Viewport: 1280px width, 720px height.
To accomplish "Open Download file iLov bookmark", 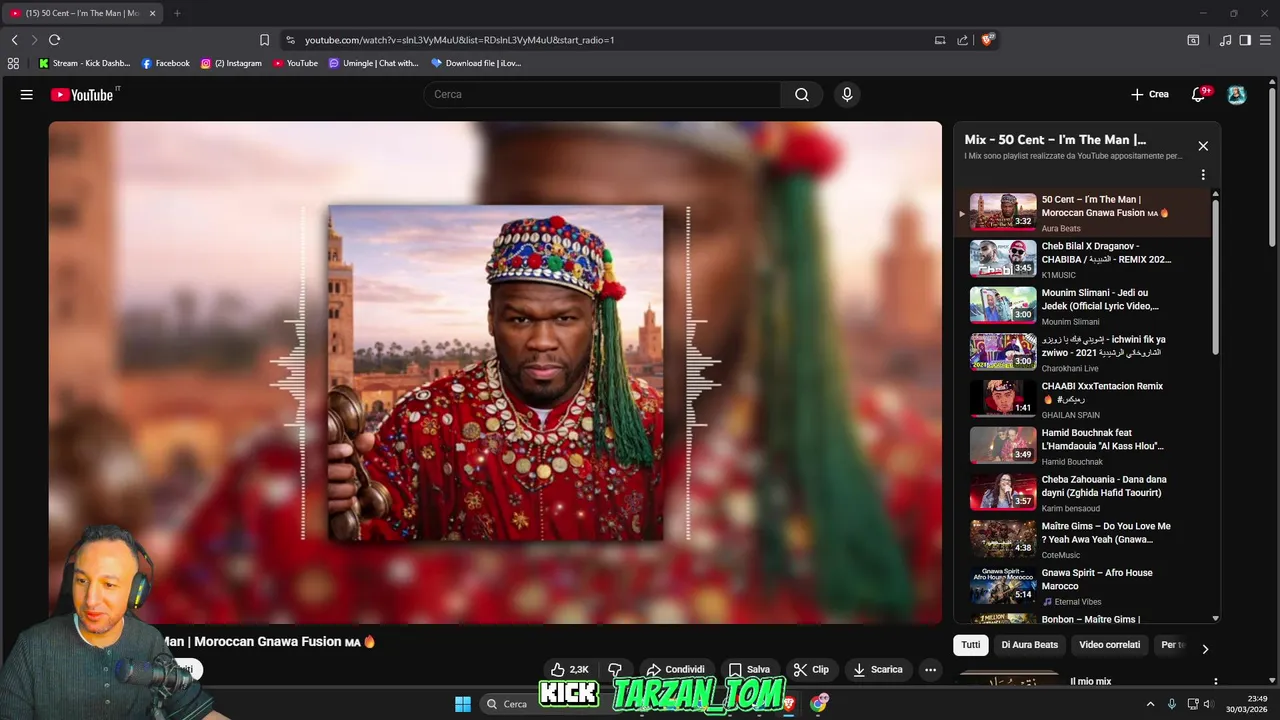I will click(x=476, y=63).
